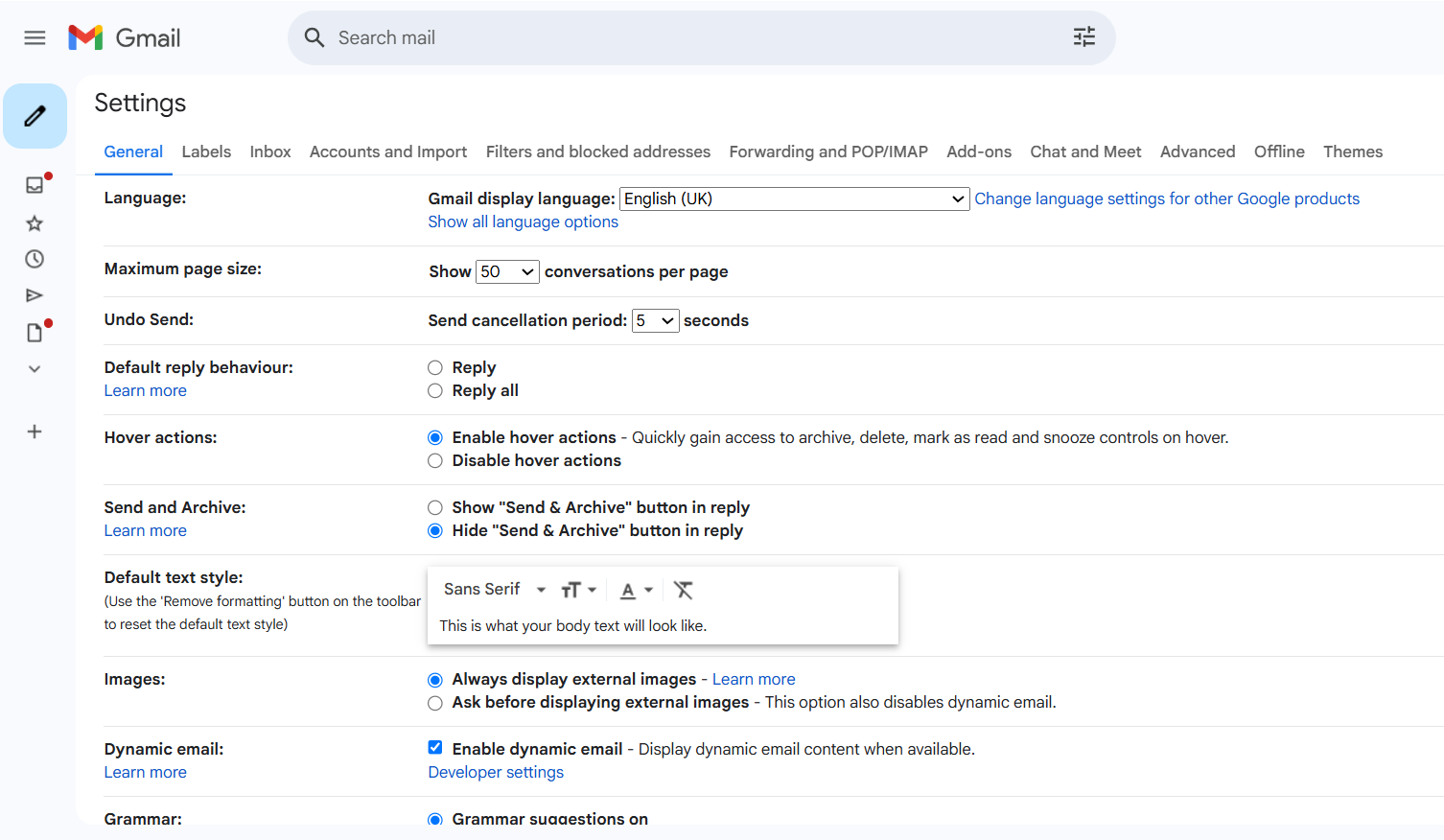Show search options filter icon
This screenshot has height=840, width=1444.
coord(1083,37)
